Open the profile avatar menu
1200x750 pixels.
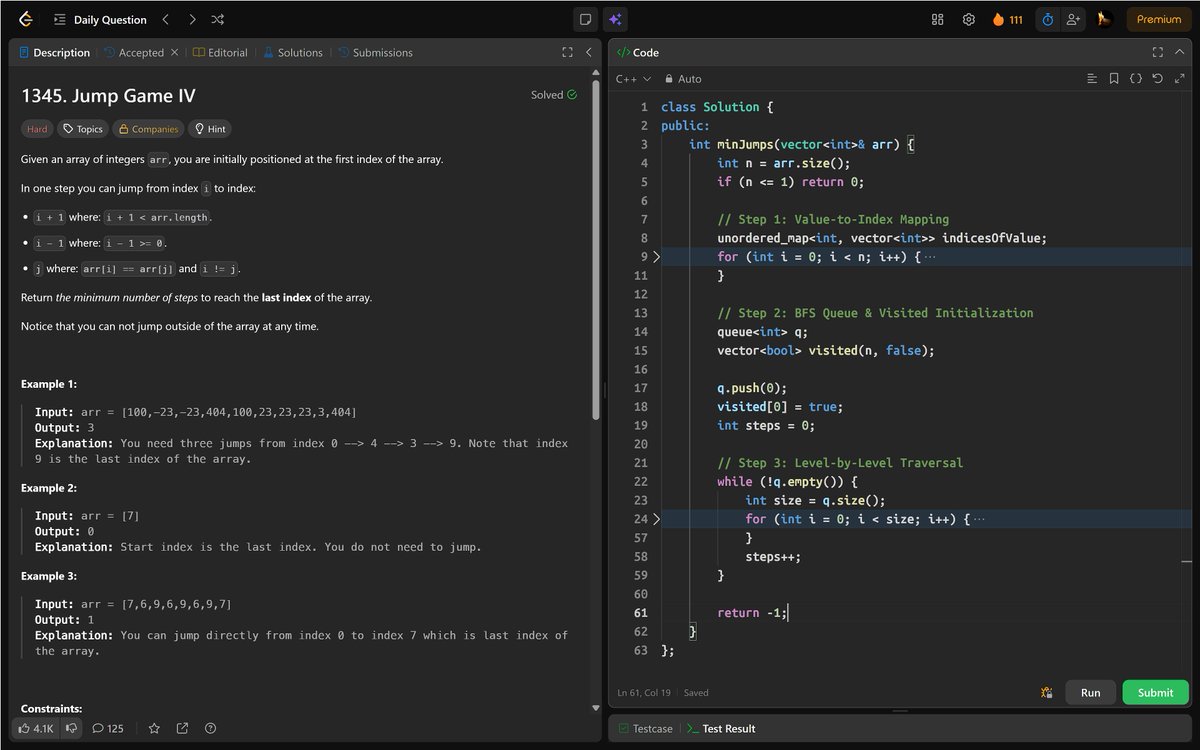(x=1104, y=19)
